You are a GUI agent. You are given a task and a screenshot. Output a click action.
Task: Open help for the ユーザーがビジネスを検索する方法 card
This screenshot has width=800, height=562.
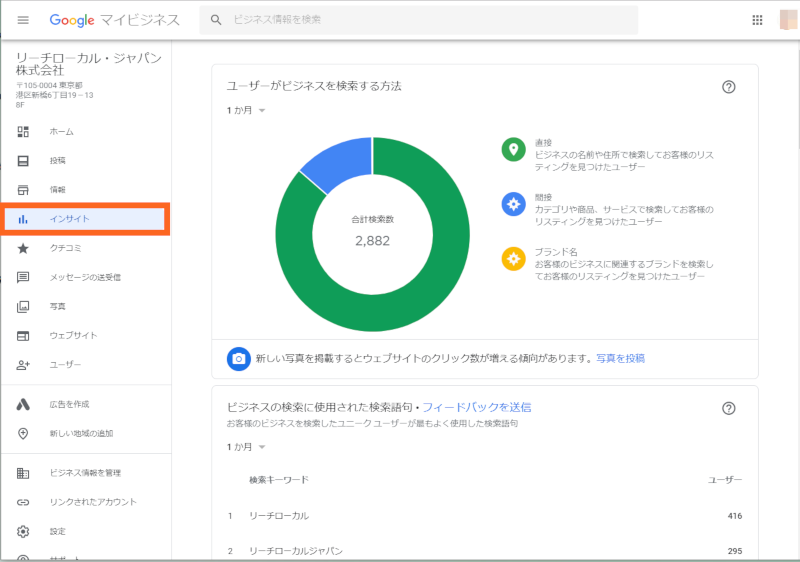pos(729,87)
